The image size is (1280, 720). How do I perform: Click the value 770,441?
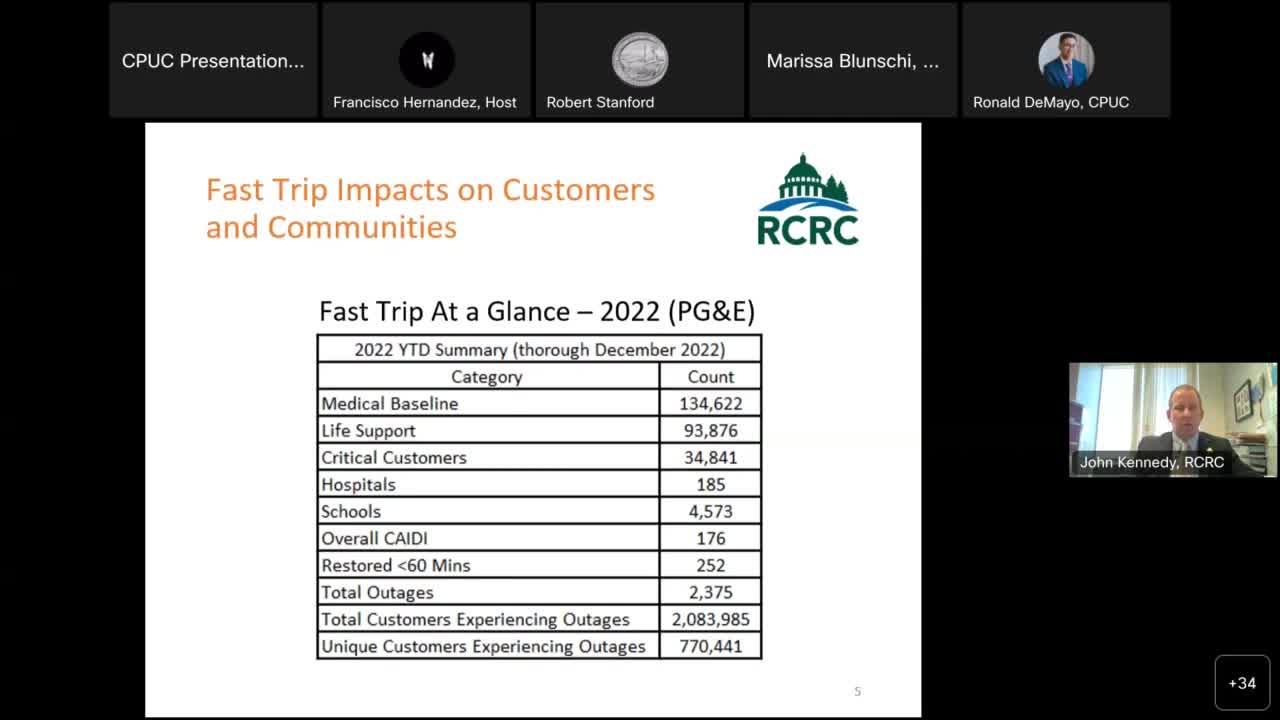click(x=711, y=647)
